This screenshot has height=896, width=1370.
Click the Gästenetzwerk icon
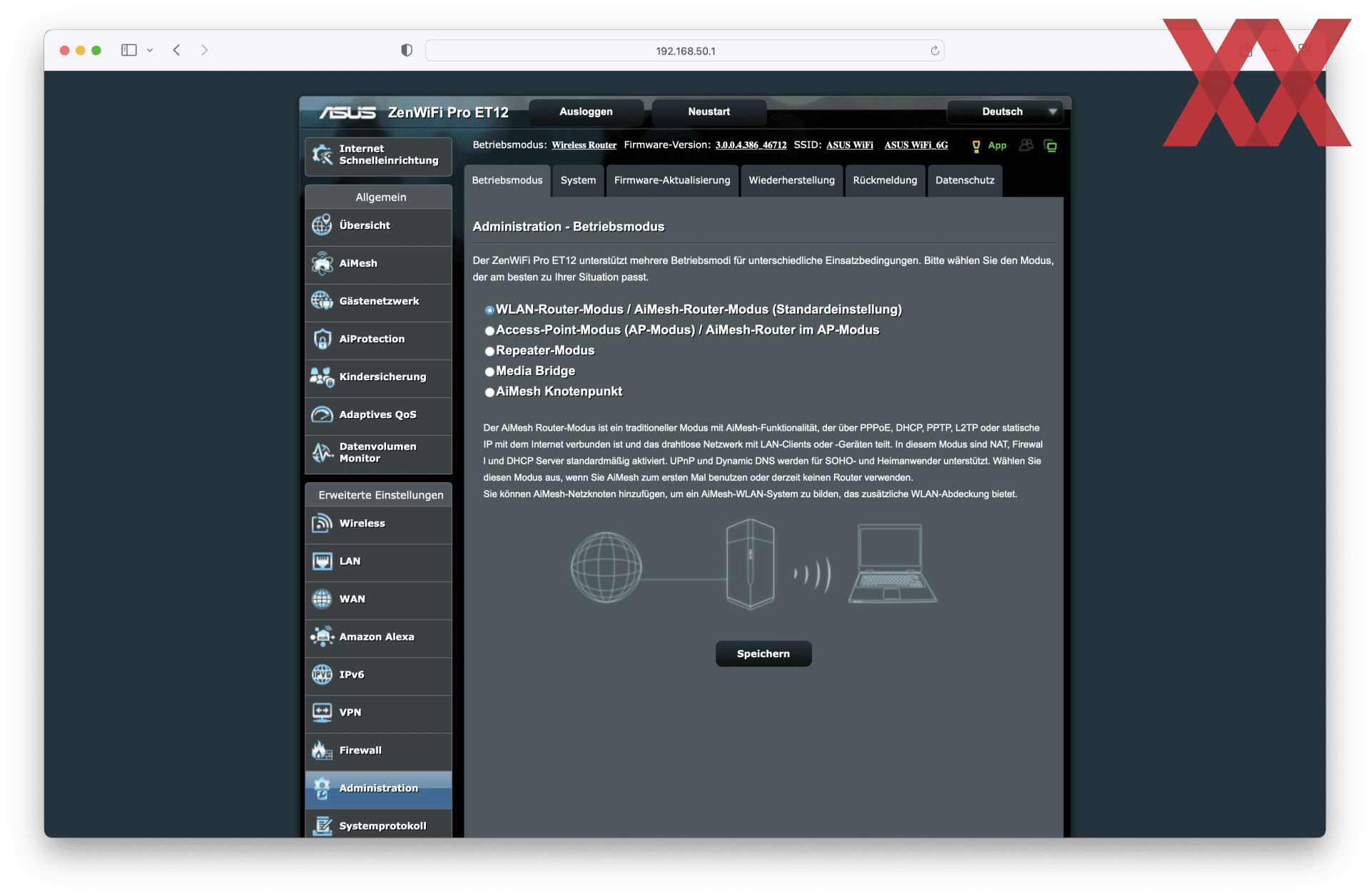[x=323, y=301]
